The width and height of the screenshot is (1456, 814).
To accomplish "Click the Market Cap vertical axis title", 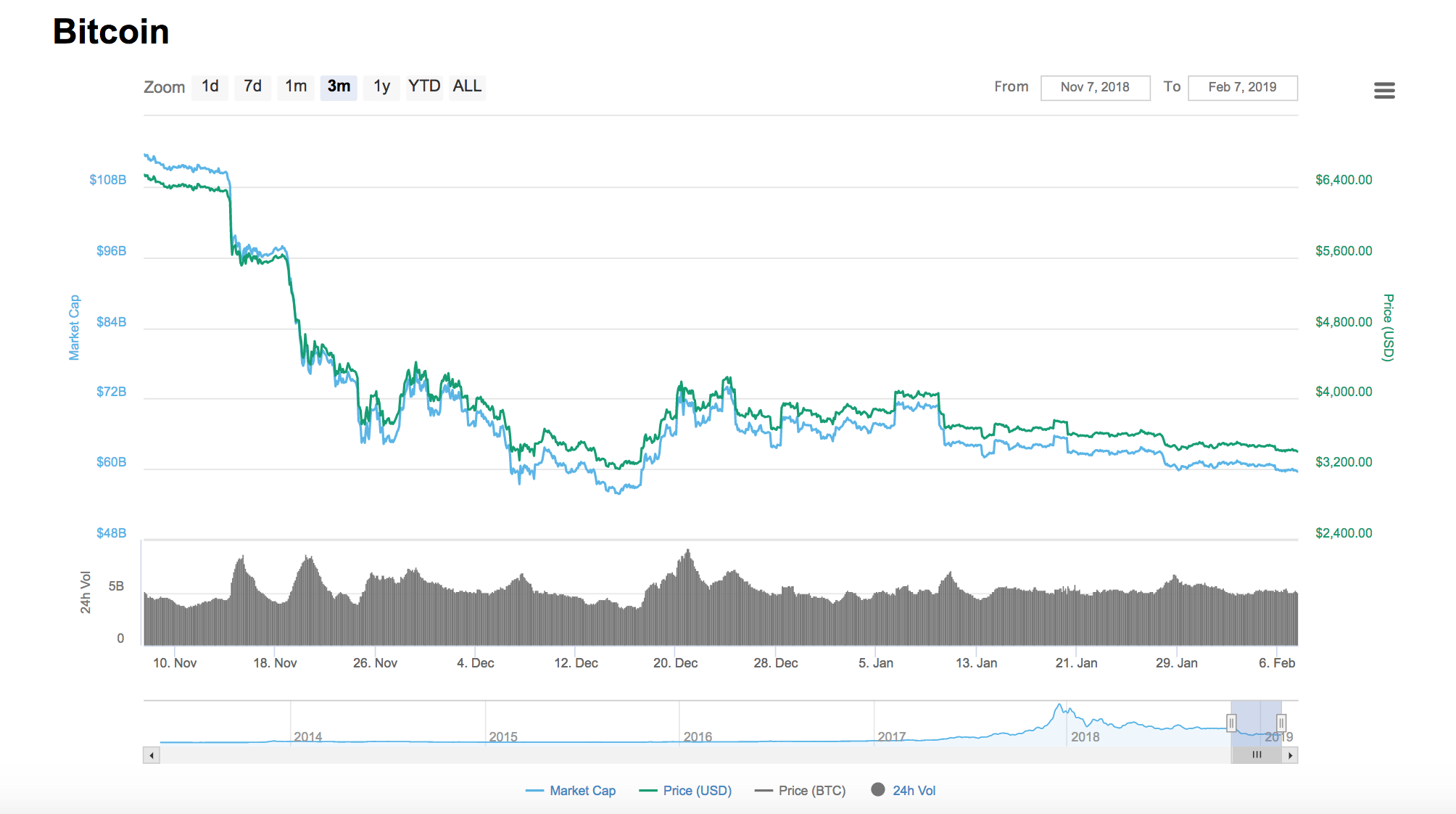I will point(74,327).
